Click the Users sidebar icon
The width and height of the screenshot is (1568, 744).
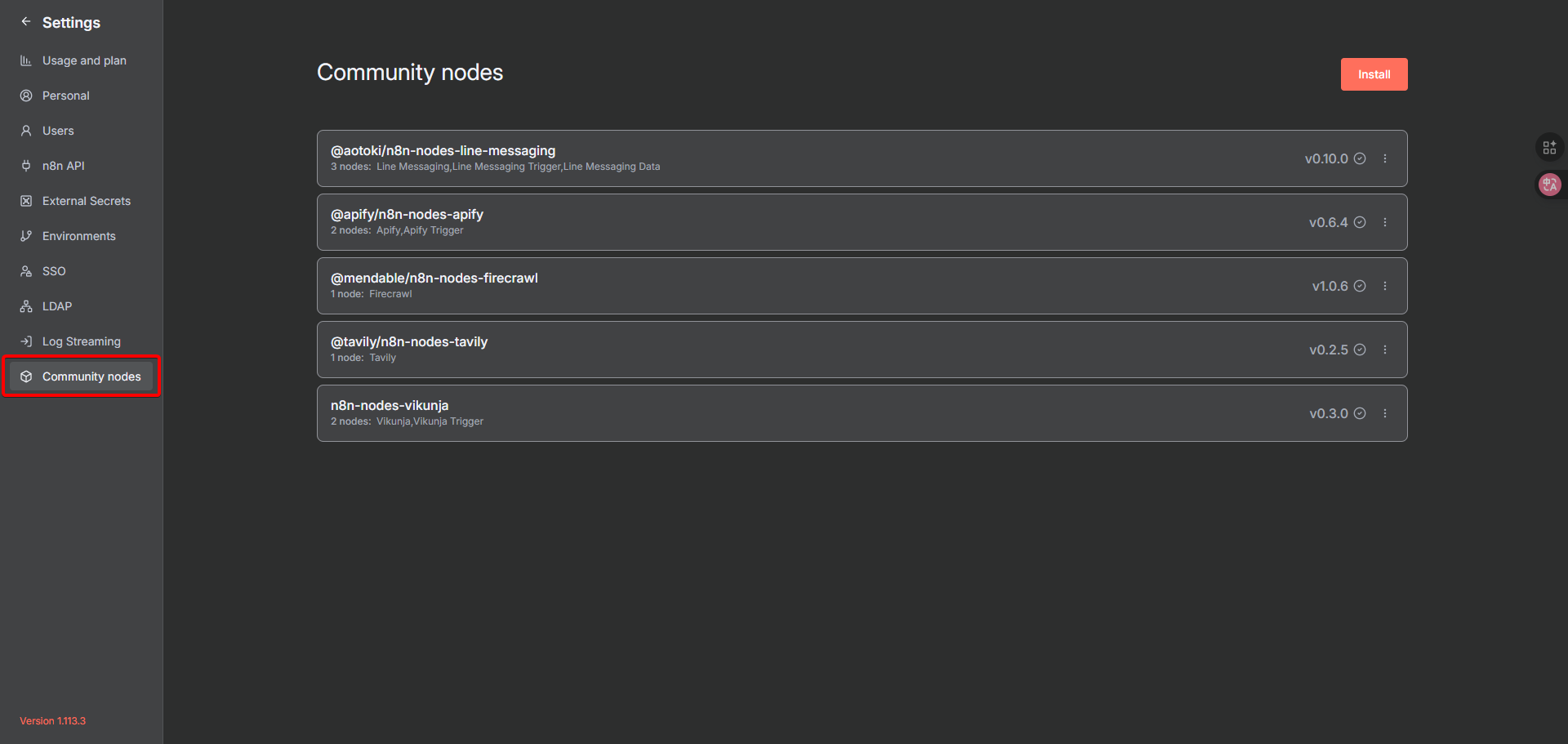[x=26, y=131]
